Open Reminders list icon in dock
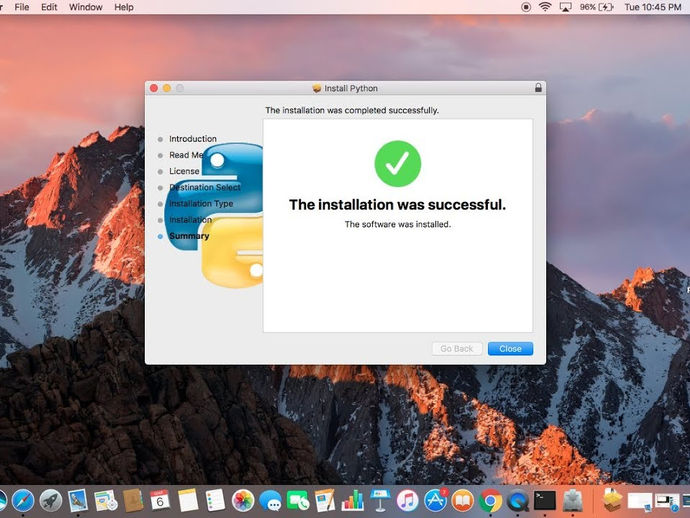This screenshot has width=690, height=518. click(x=215, y=500)
